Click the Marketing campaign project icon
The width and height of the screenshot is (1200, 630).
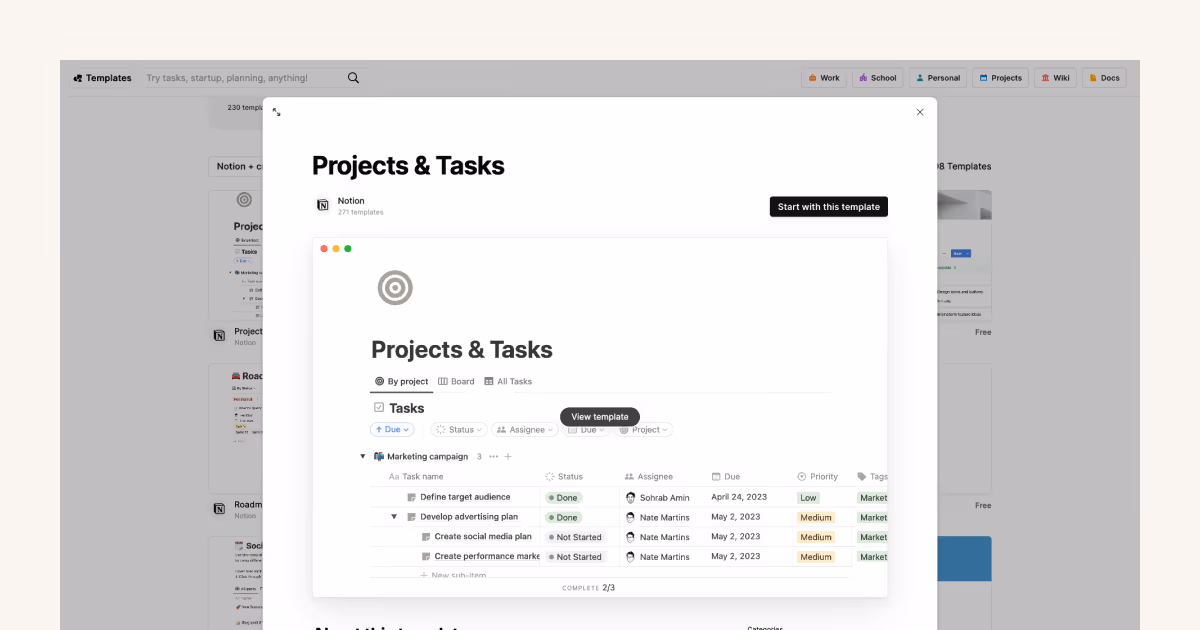click(x=381, y=456)
